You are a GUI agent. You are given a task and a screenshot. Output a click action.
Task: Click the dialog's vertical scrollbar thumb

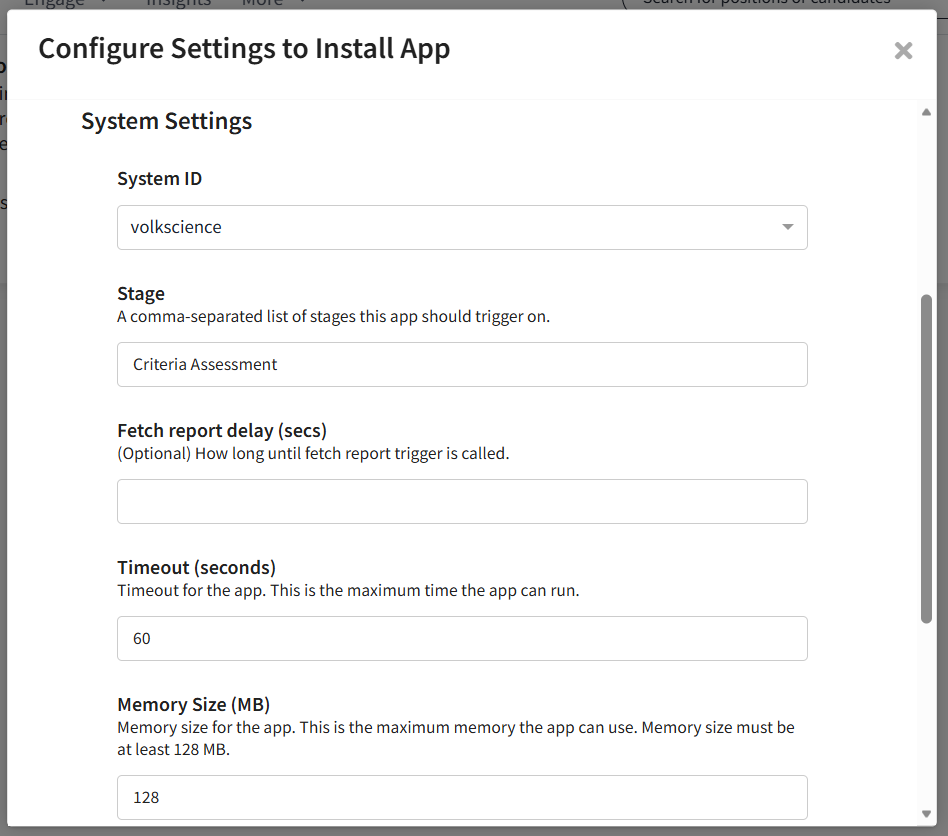926,460
